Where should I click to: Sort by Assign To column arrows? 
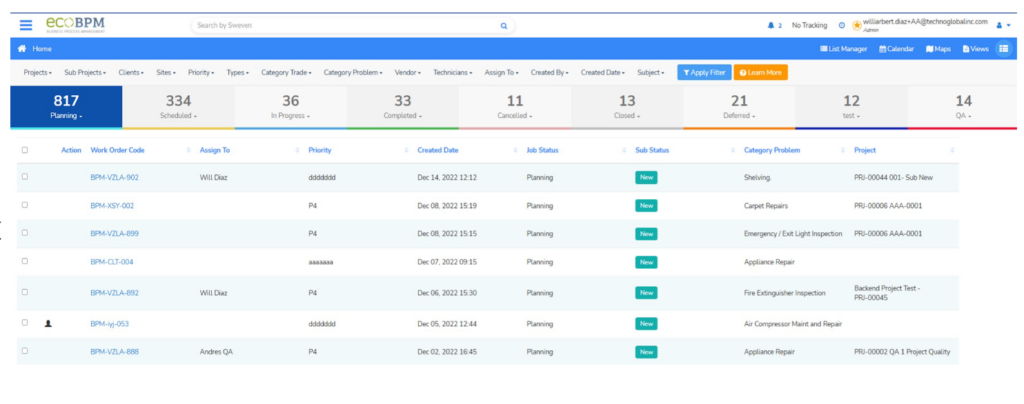point(298,150)
